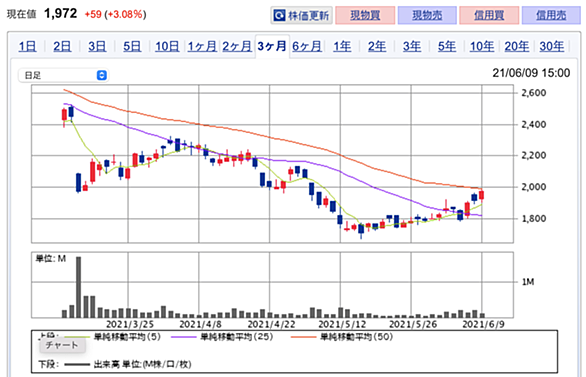
Task: Switch chart to 2日 period
Action: [62, 47]
